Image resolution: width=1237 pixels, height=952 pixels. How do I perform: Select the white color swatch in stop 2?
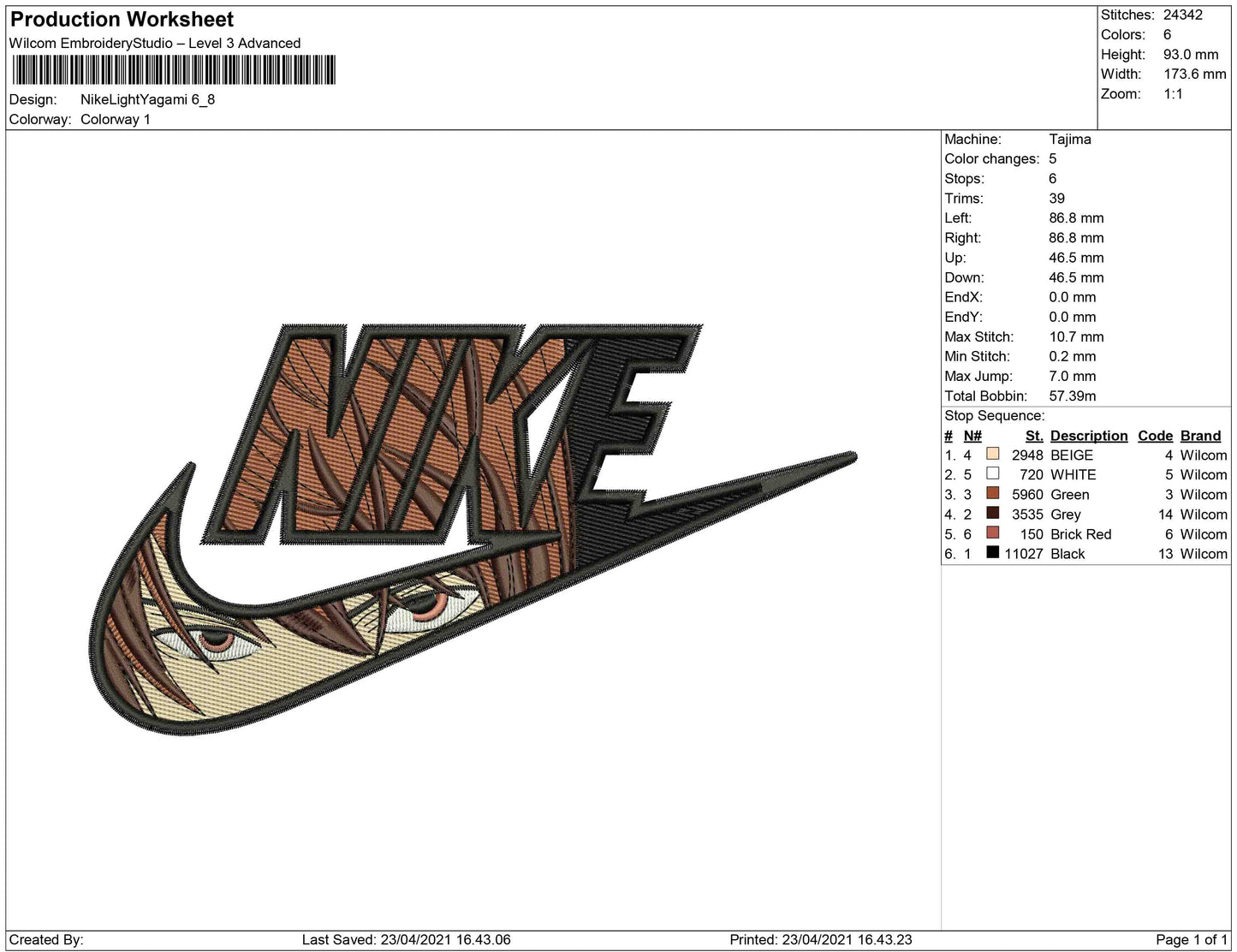click(x=993, y=474)
